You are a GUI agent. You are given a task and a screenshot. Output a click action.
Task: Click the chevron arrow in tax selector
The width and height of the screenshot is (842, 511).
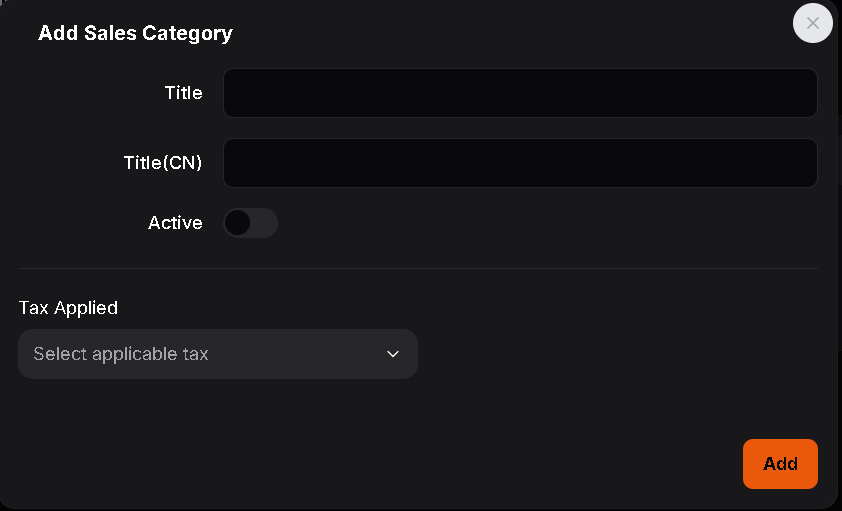click(393, 354)
